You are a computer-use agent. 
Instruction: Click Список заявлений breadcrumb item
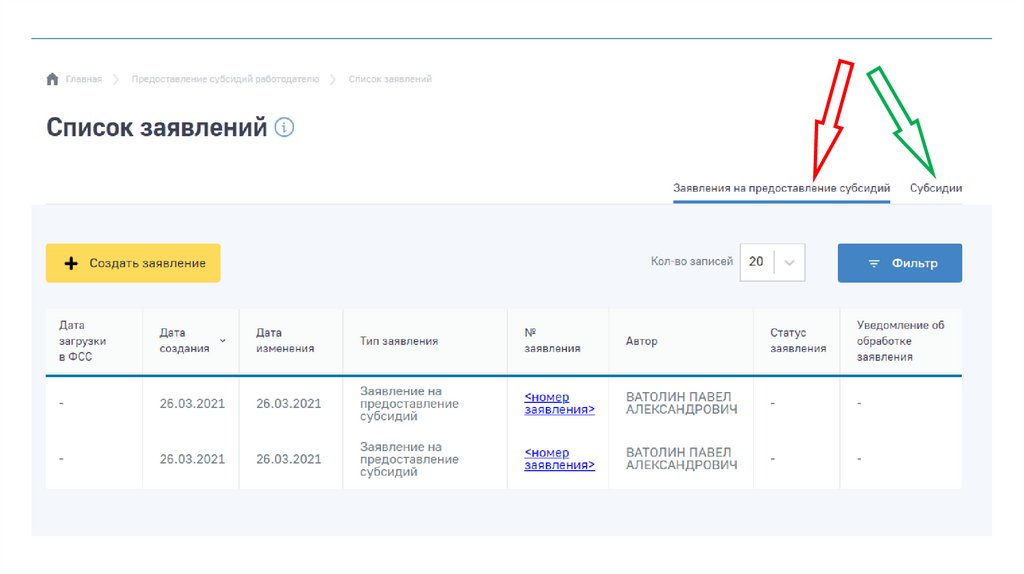tap(390, 79)
